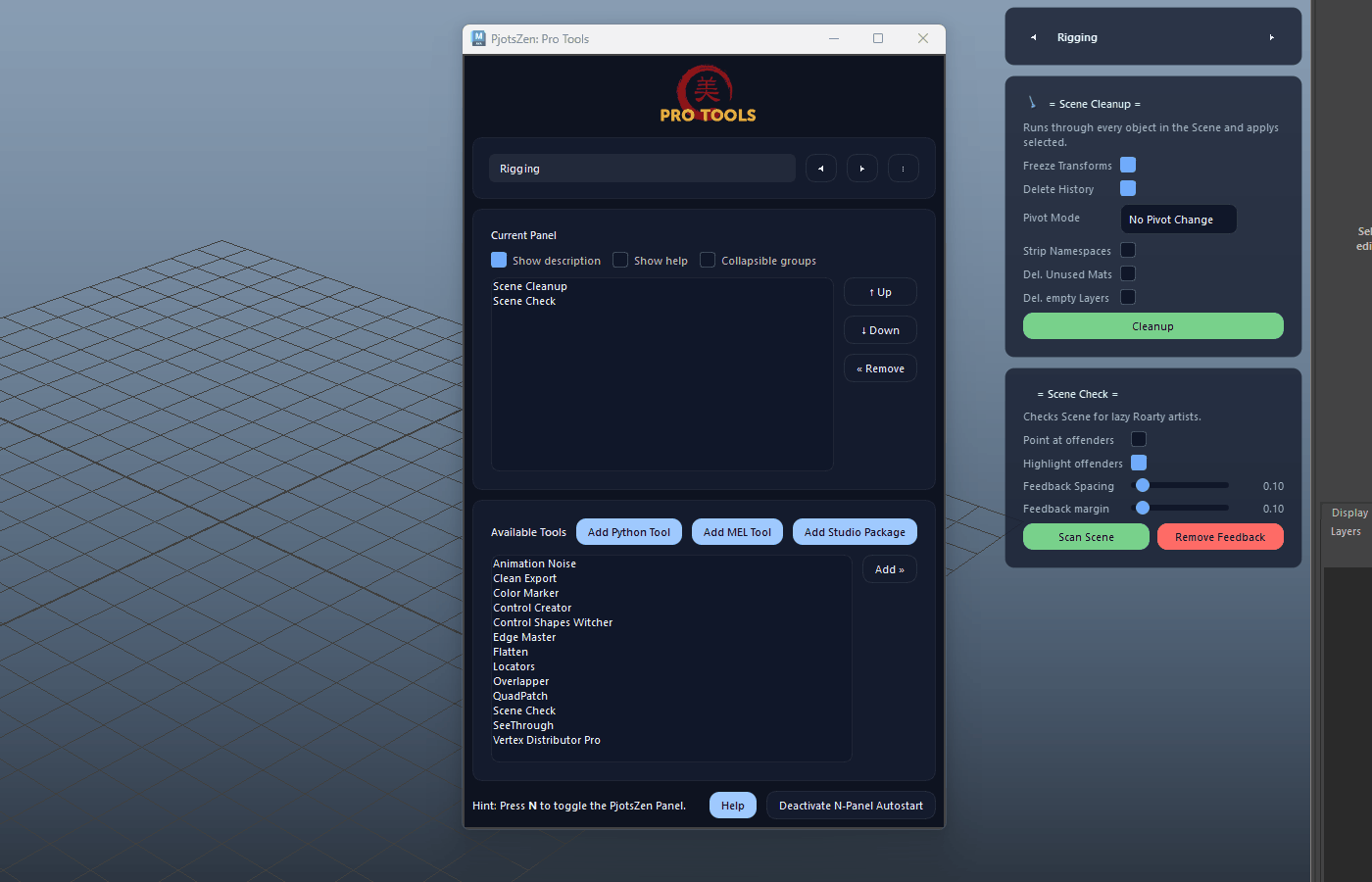Click next panel arrow in Pro Tools window

(x=862, y=169)
